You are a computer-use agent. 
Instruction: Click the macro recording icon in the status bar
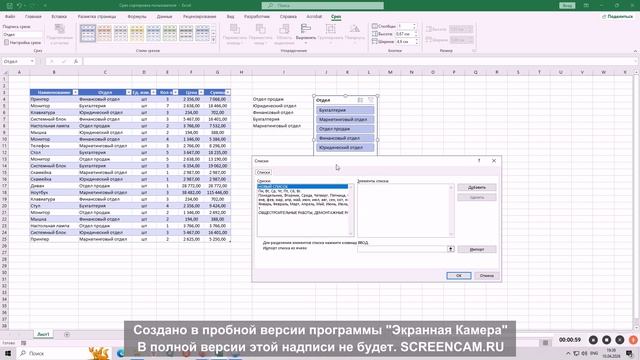pos(24,343)
